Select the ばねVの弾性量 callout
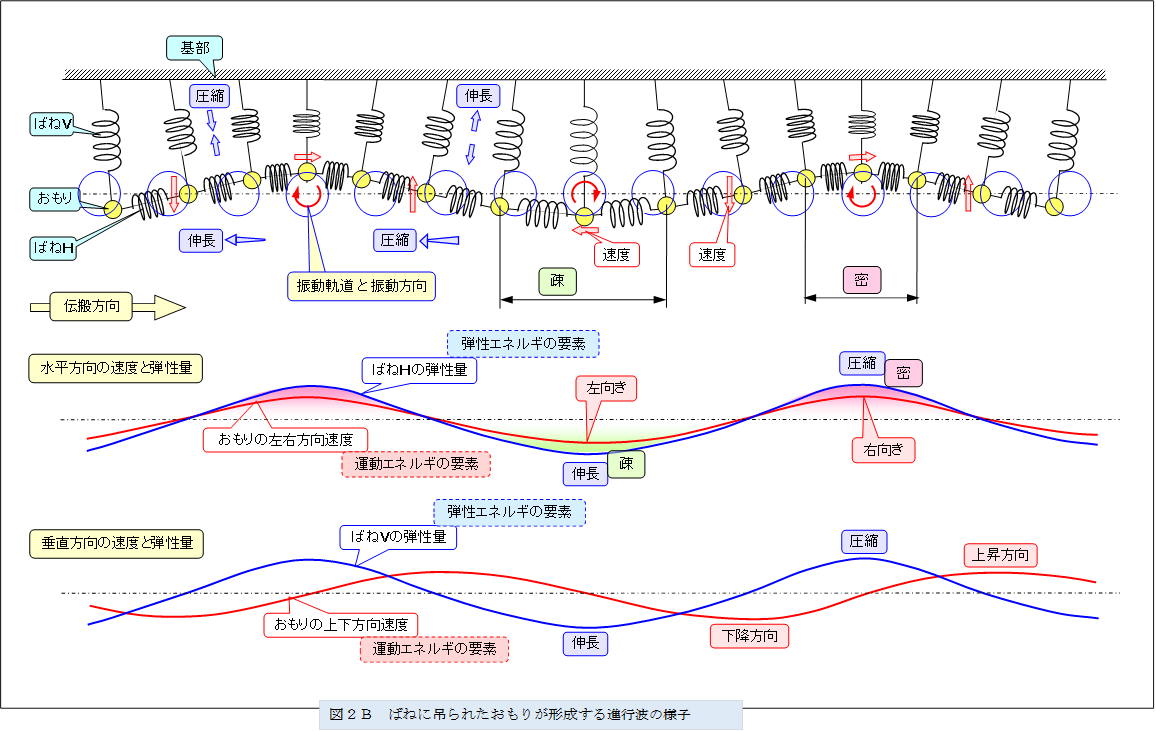This screenshot has height=731, width=1156. coord(398,537)
